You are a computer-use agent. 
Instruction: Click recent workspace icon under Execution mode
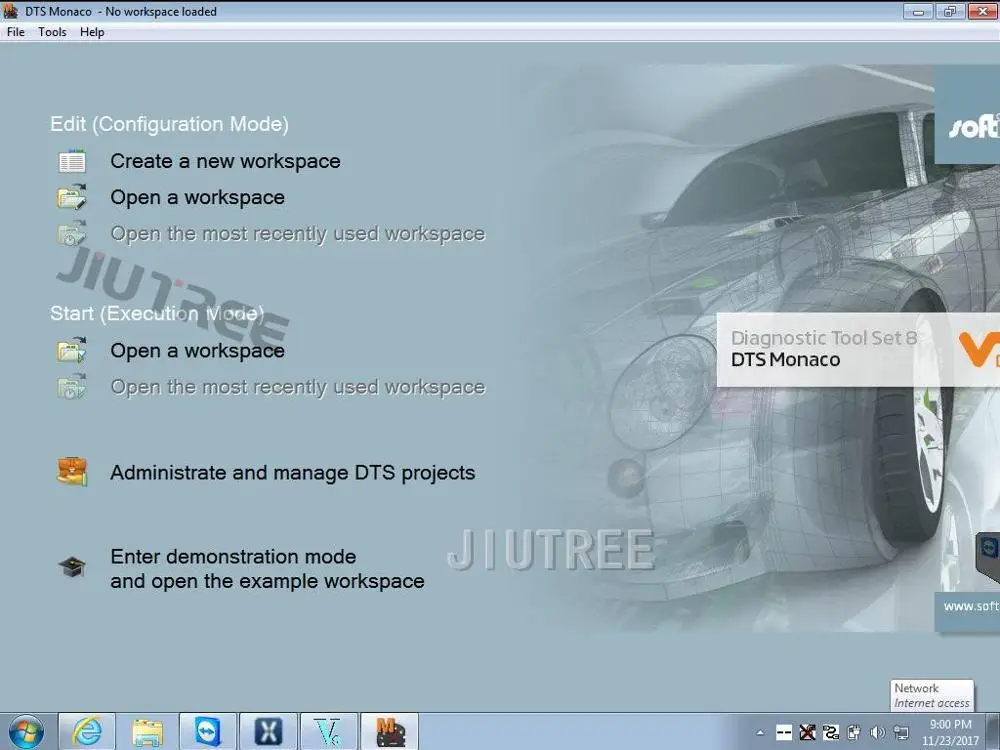click(72, 387)
